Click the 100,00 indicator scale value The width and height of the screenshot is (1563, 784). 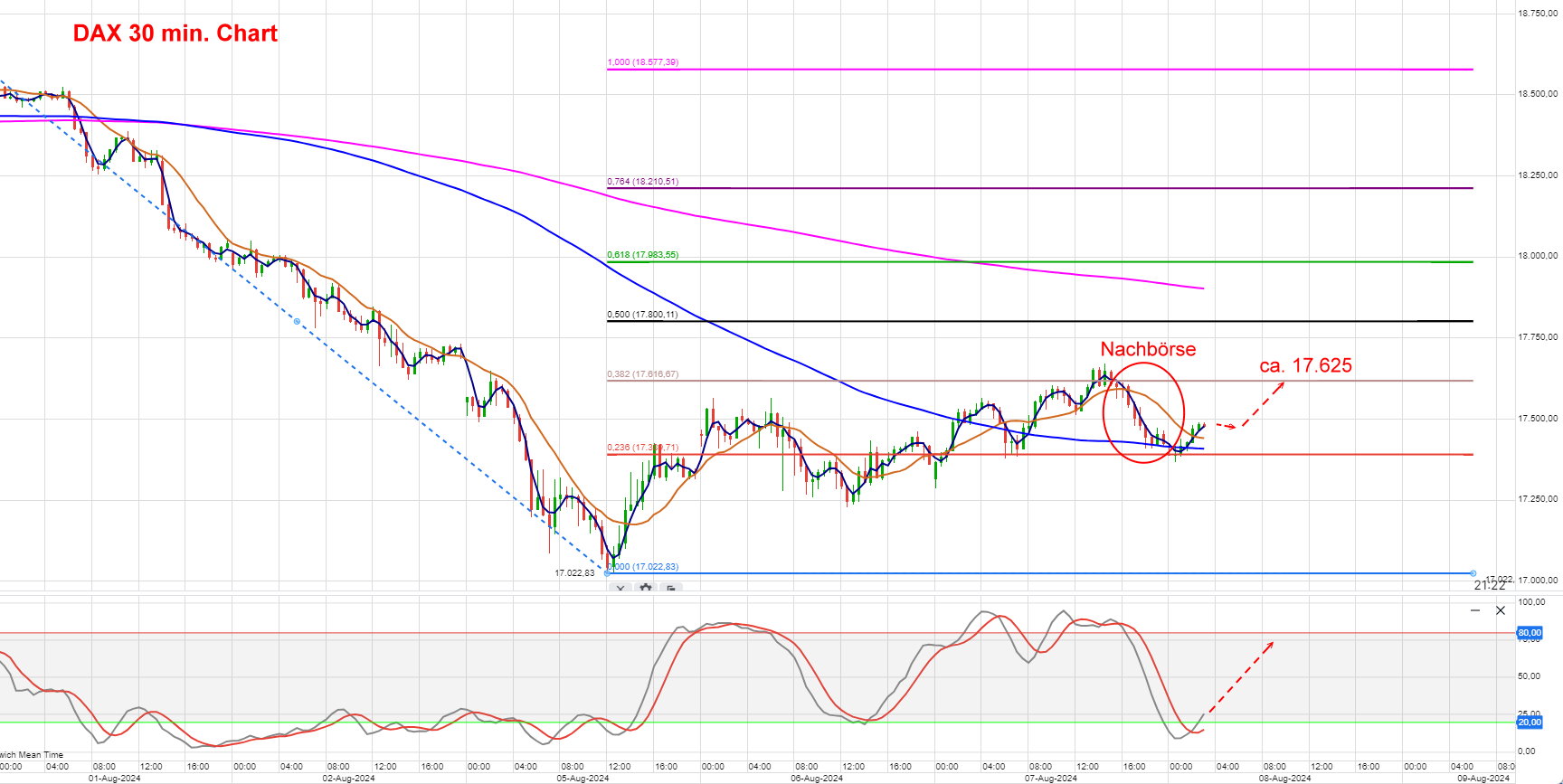1531,602
